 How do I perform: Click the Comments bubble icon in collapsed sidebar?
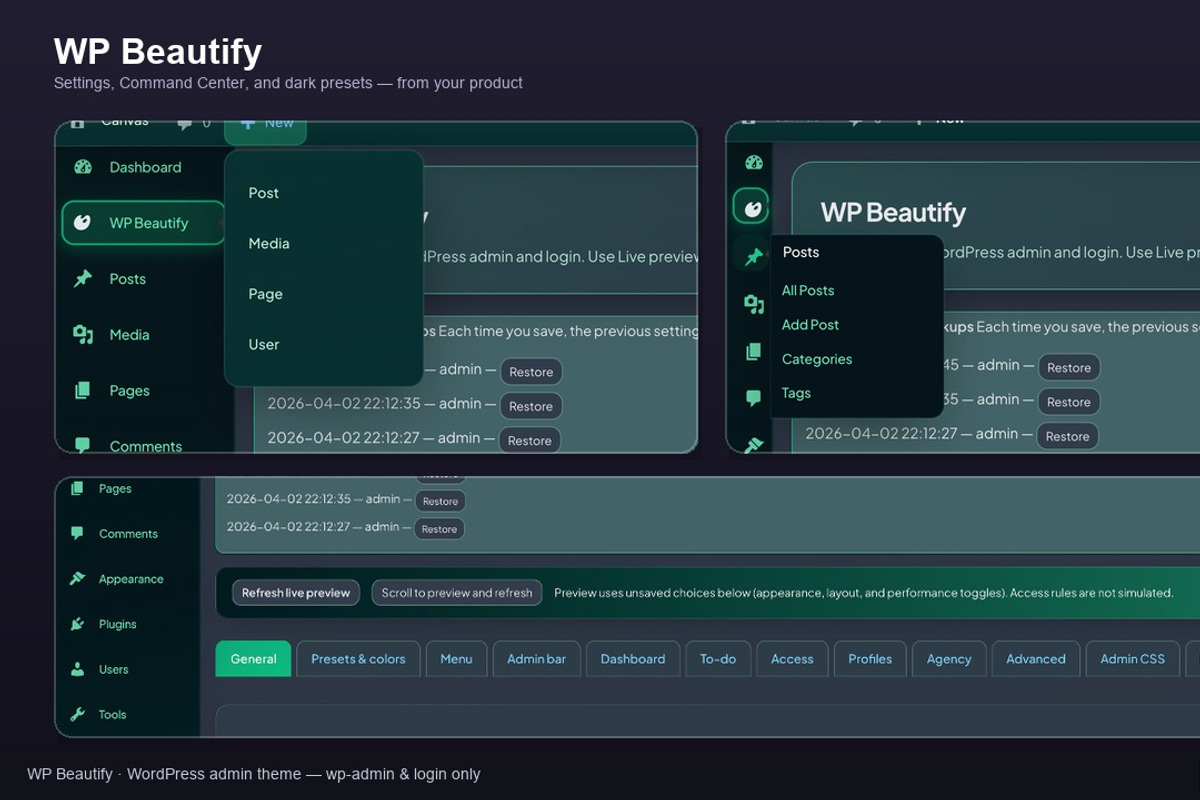coord(754,398)
